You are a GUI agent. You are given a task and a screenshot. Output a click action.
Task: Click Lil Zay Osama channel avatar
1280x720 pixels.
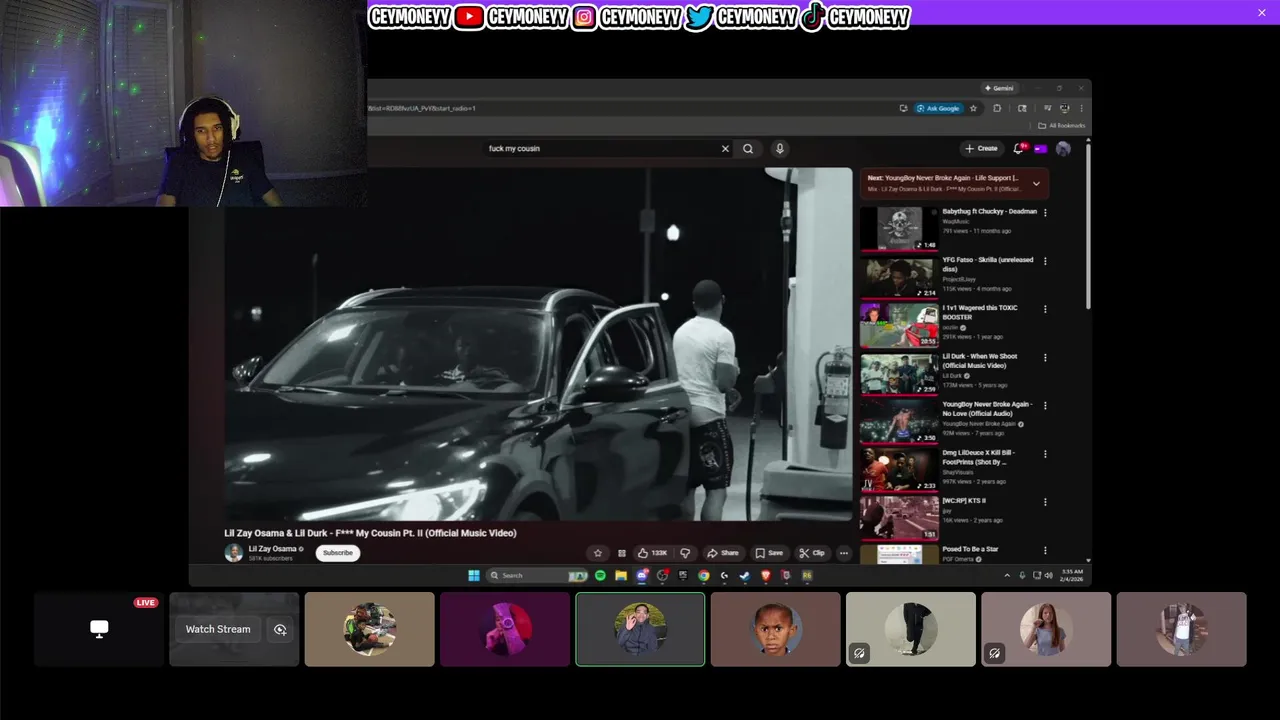pos(234,553)
